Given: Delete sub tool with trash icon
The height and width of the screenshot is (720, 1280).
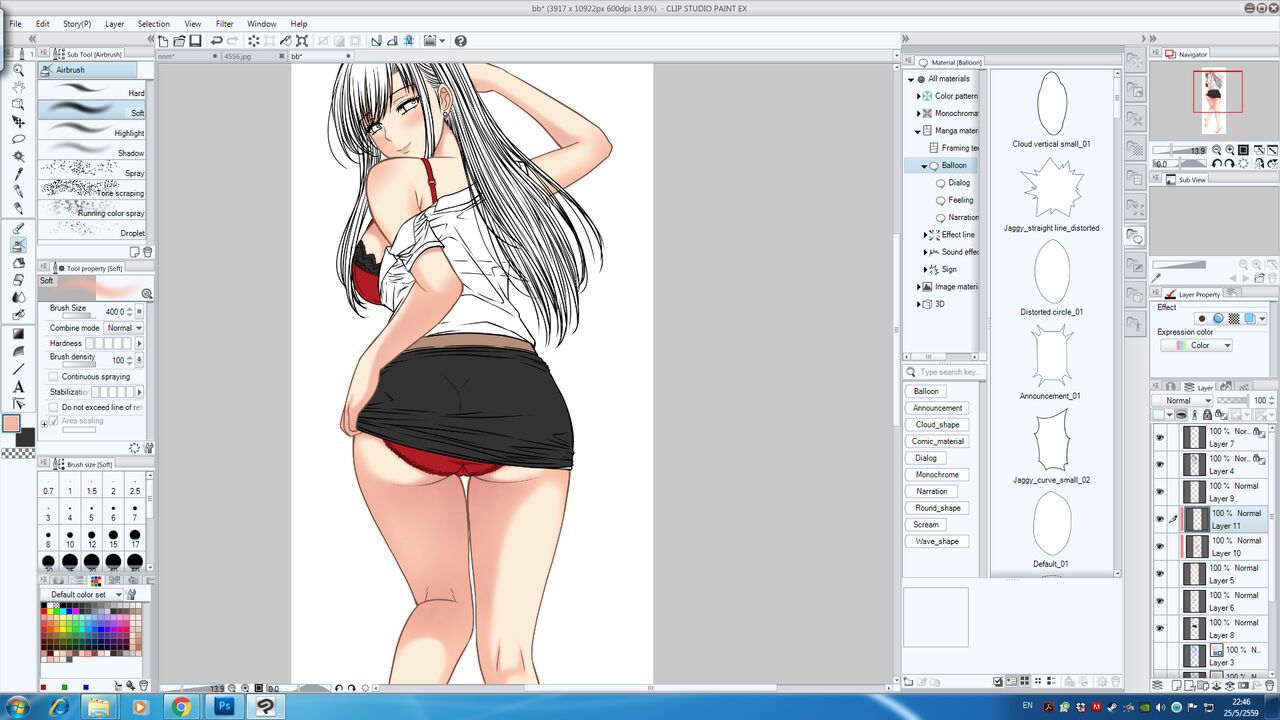Looking at the screenshot, I should 148,252.
